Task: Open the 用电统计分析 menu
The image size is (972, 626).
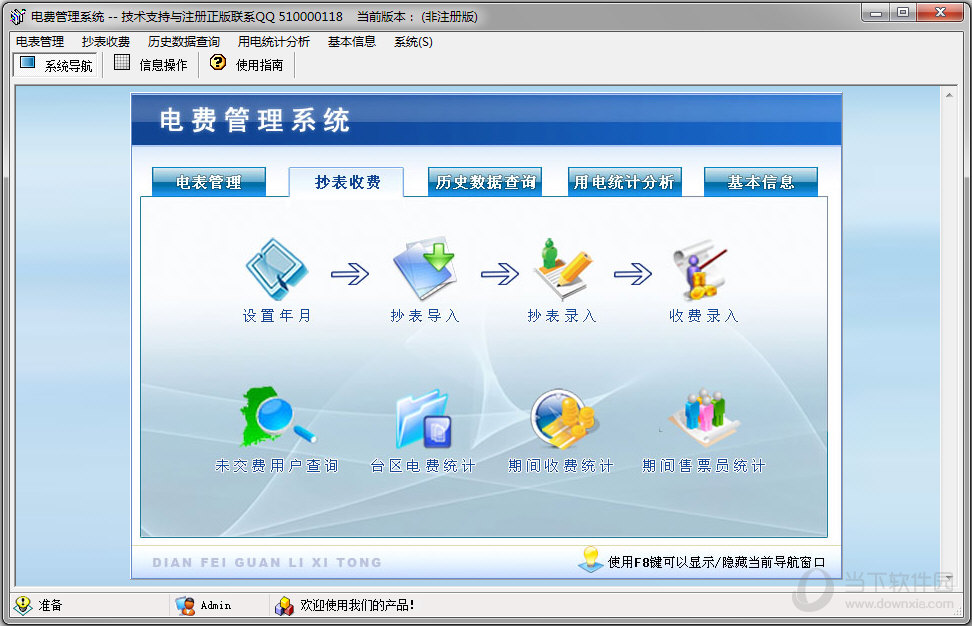Action: coord(273,42)
